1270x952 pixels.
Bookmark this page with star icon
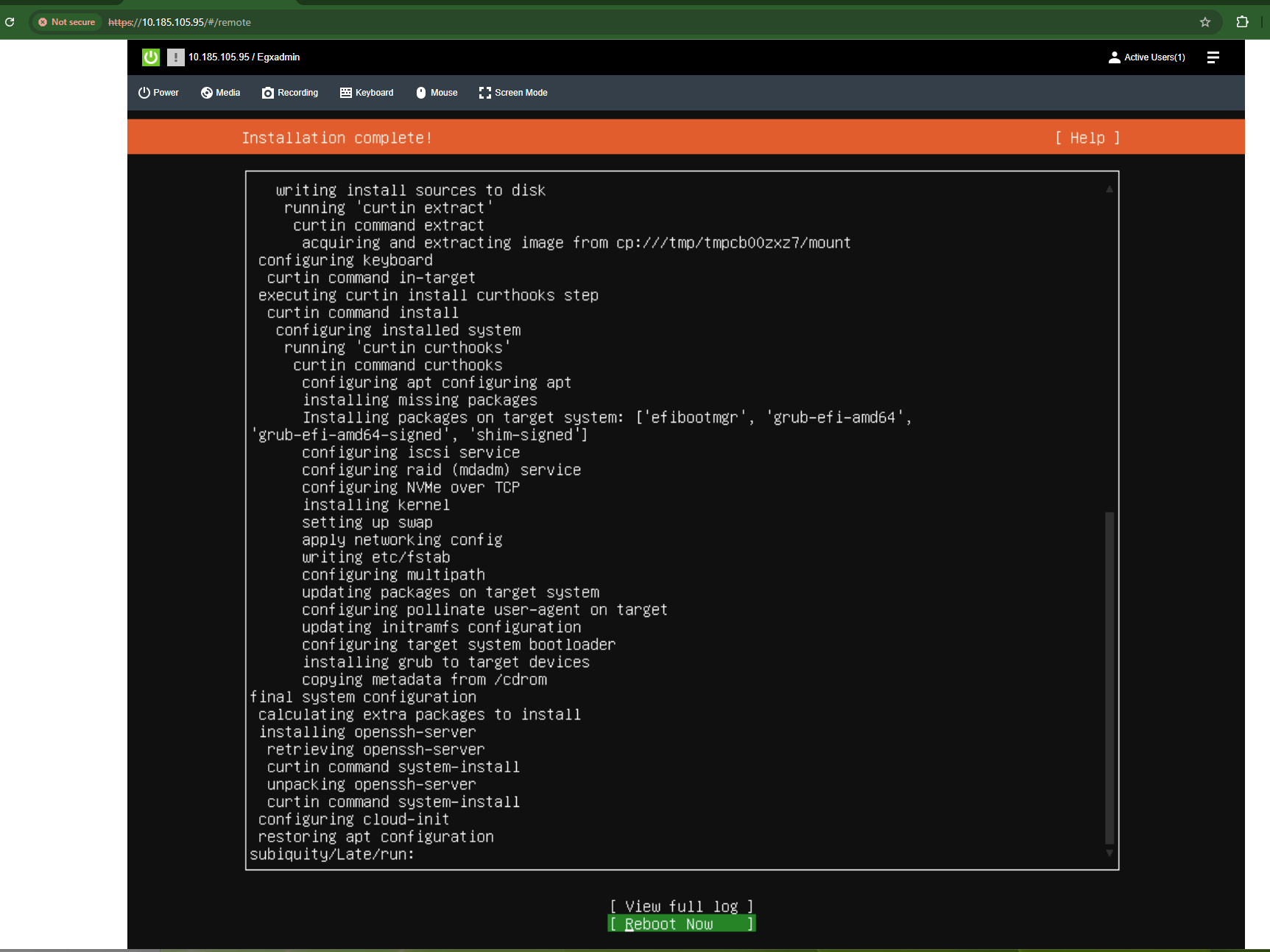1205,22
